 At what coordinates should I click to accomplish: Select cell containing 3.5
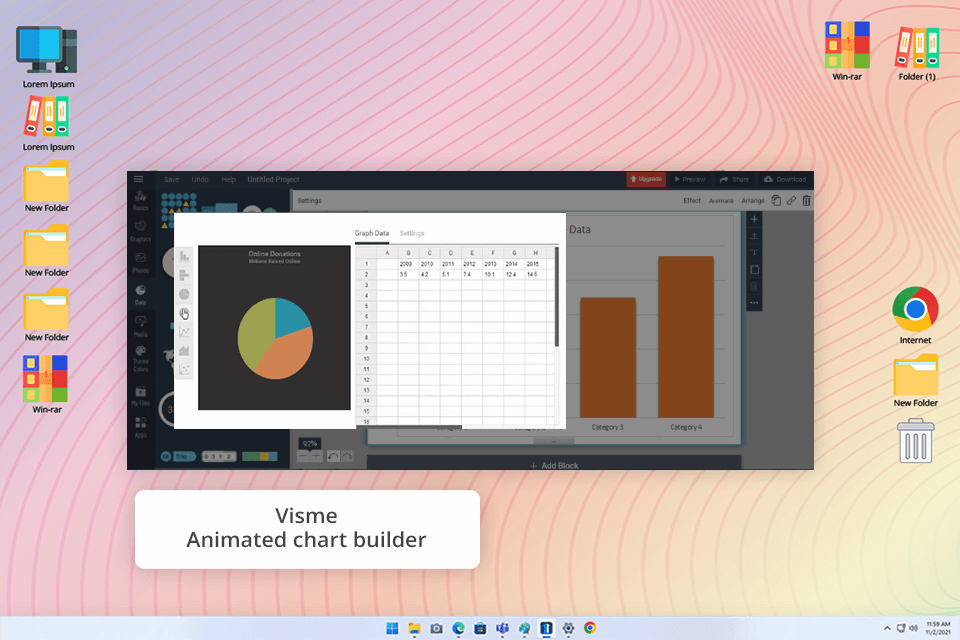[x=408, y=274]
